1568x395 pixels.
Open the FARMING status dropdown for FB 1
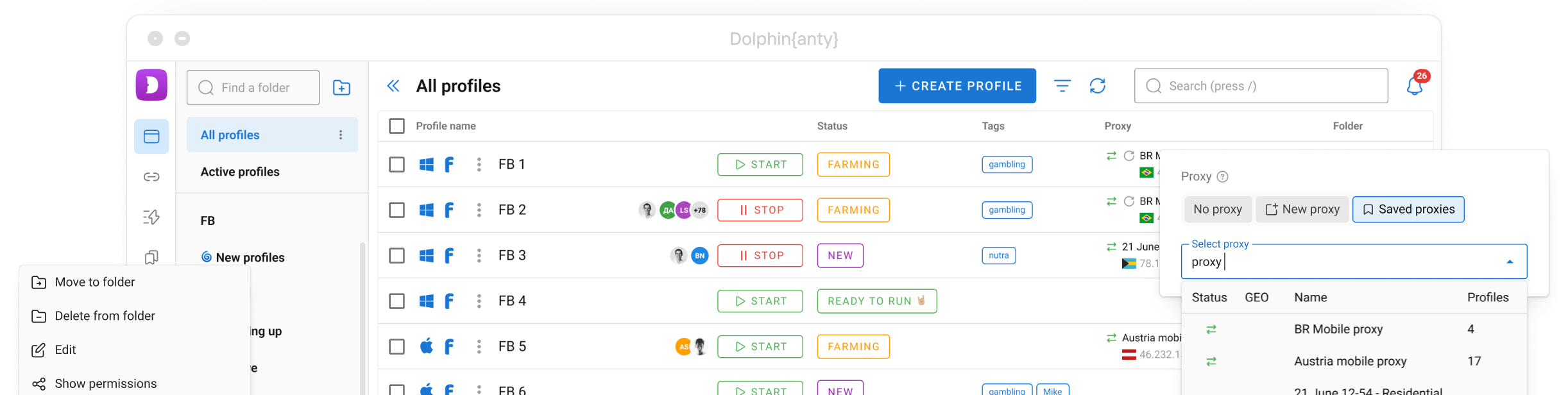click(x=853, y=165)
